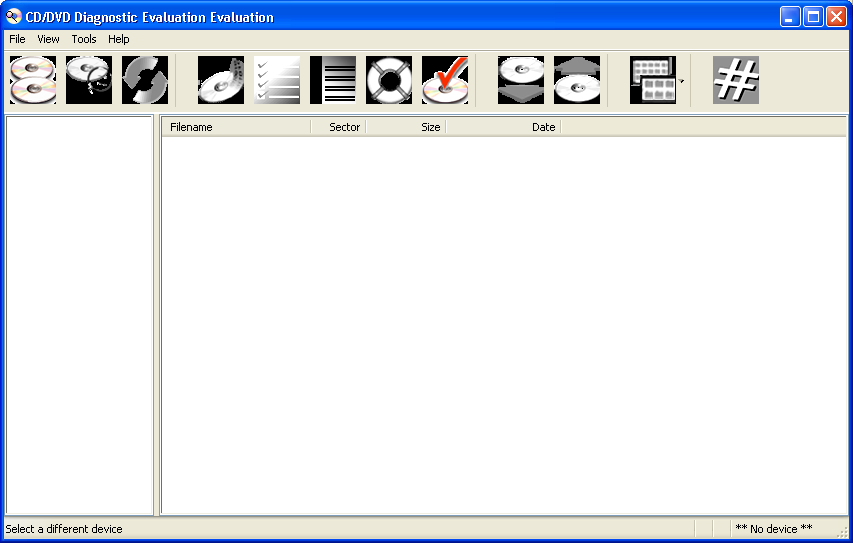Sort by the Sector column header

(x=338, y=127)
